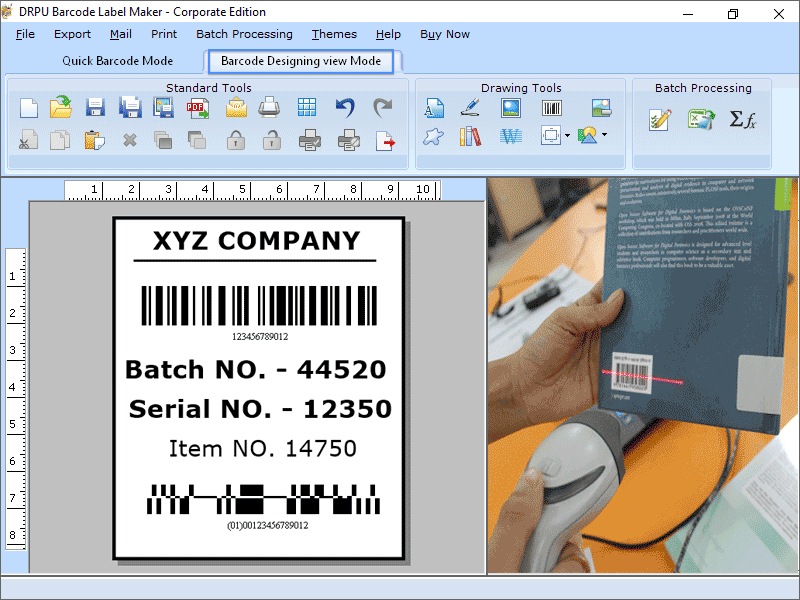Open the Help menu

coord(388,34)
